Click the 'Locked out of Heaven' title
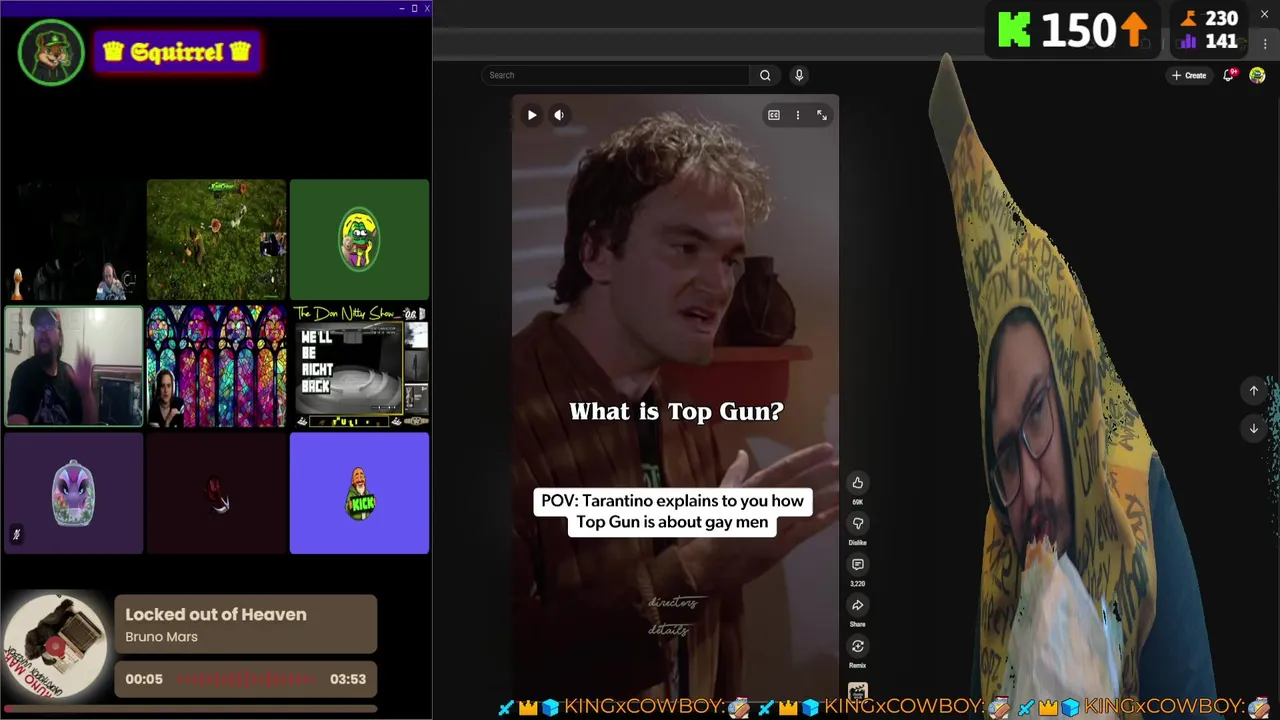The height and width of the screenshot is (720, 1280). (216, 615)
